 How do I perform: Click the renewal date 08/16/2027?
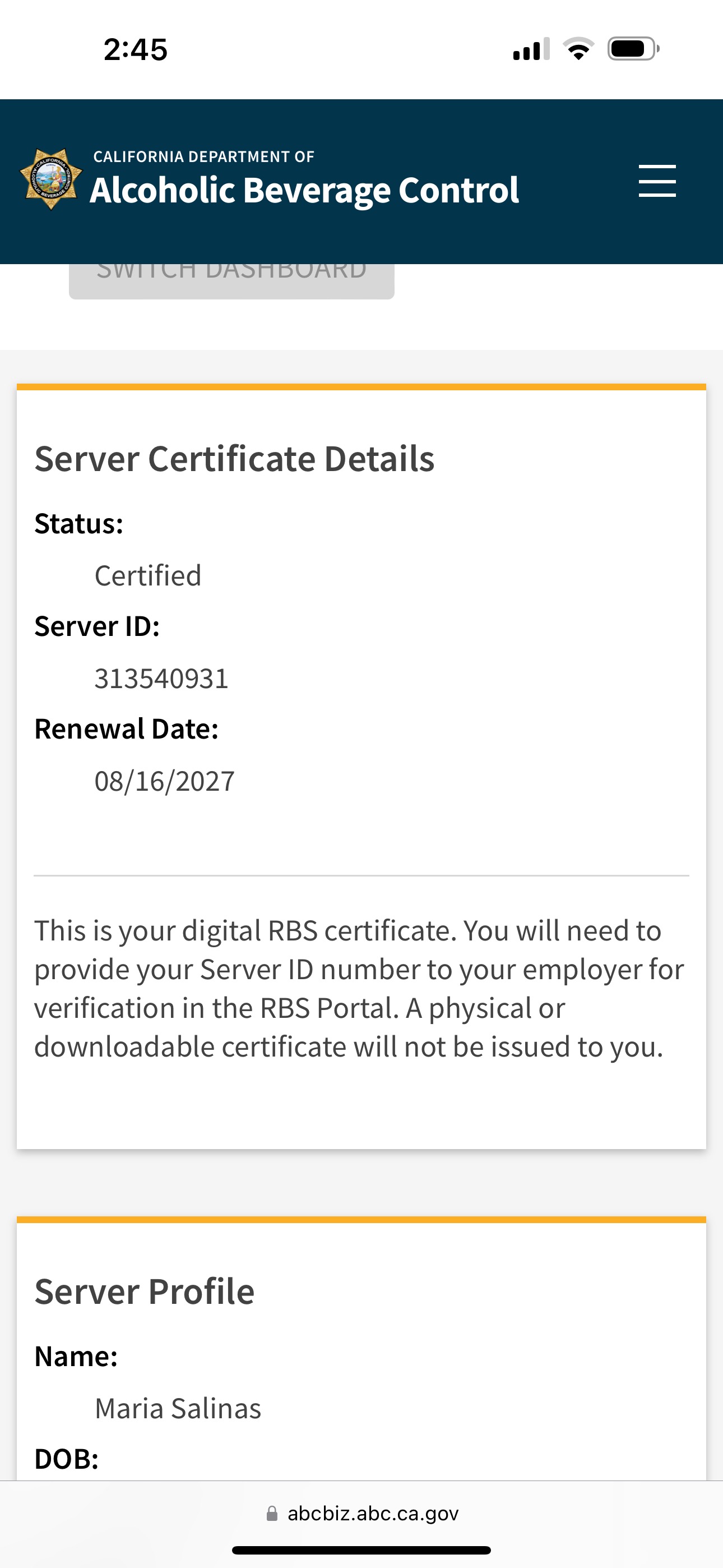(x=164, y=781)
